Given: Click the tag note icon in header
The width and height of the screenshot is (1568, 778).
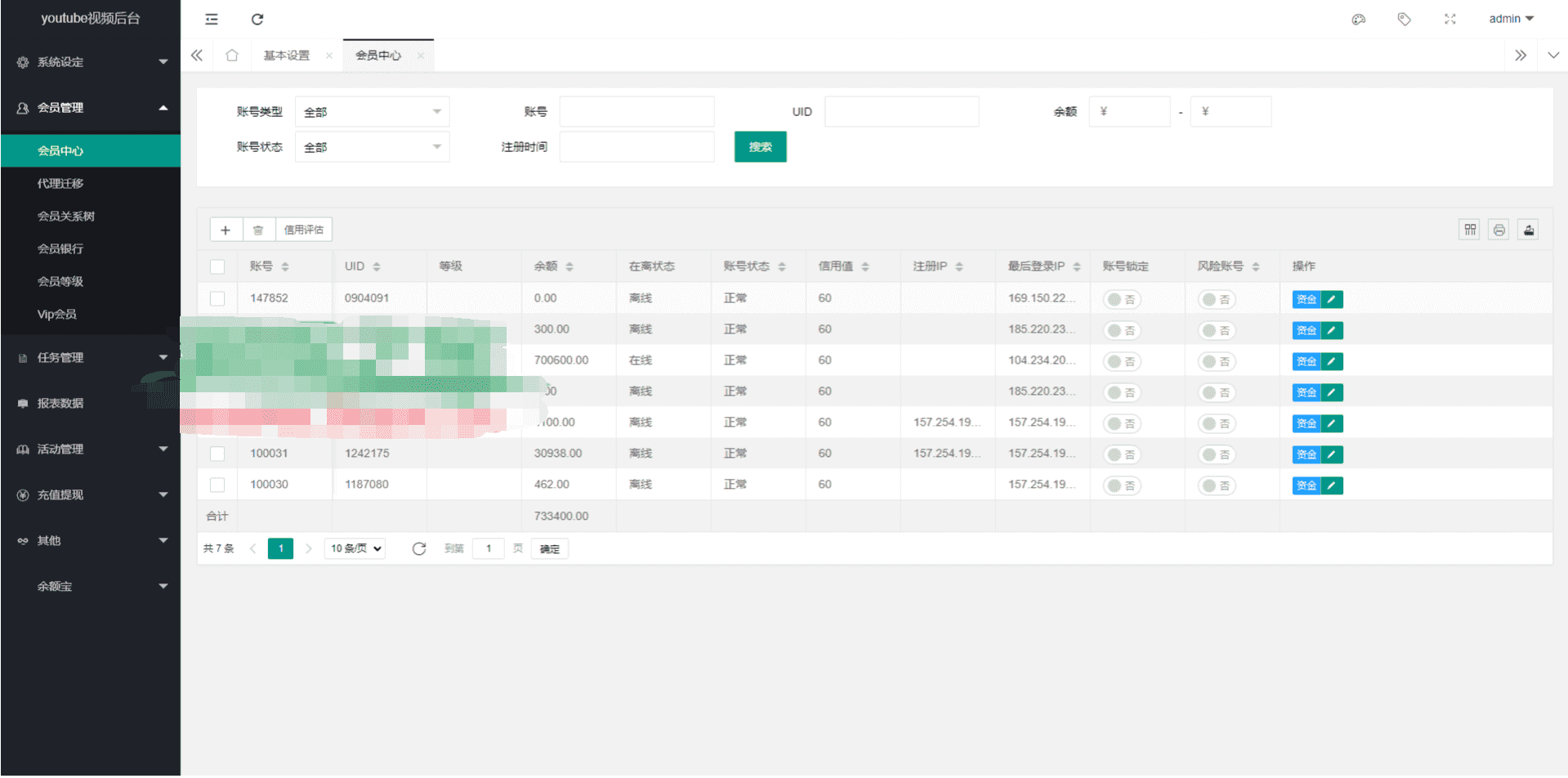Looking at the screenshot, I should [x=1404, y=19].
